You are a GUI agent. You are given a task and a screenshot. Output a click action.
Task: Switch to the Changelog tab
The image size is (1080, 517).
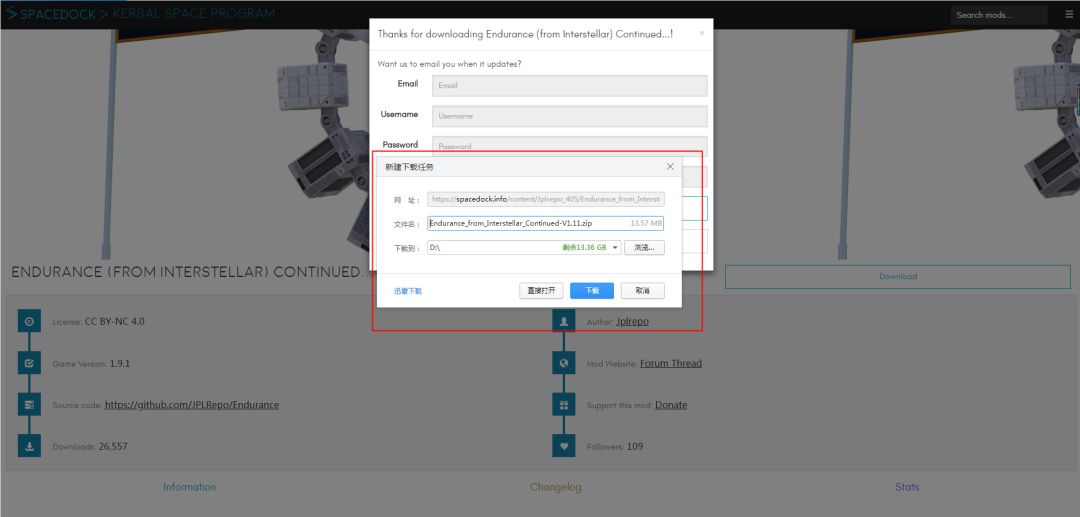pos(555,487)
